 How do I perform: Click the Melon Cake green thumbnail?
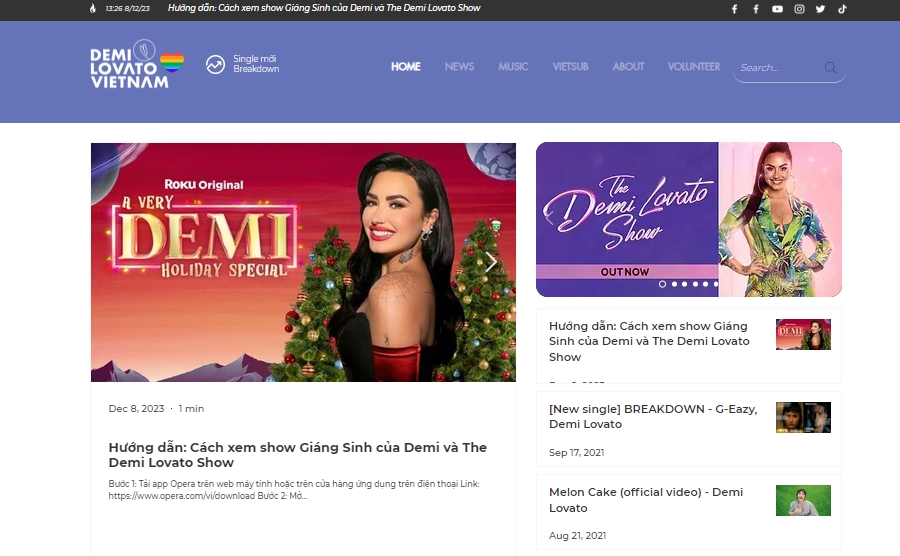[x=803, y=500]
